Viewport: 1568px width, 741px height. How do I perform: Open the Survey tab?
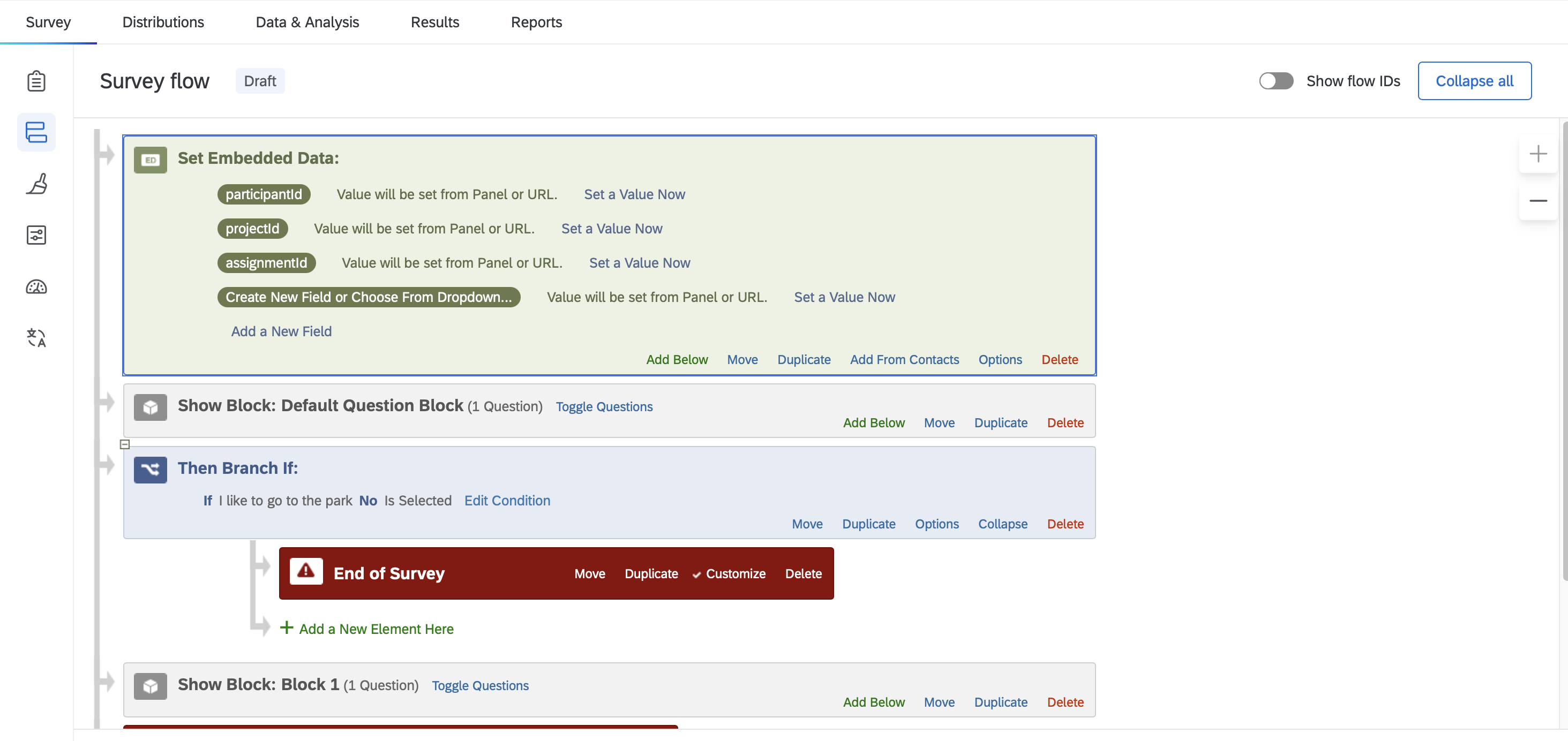[x=48, y=22]
